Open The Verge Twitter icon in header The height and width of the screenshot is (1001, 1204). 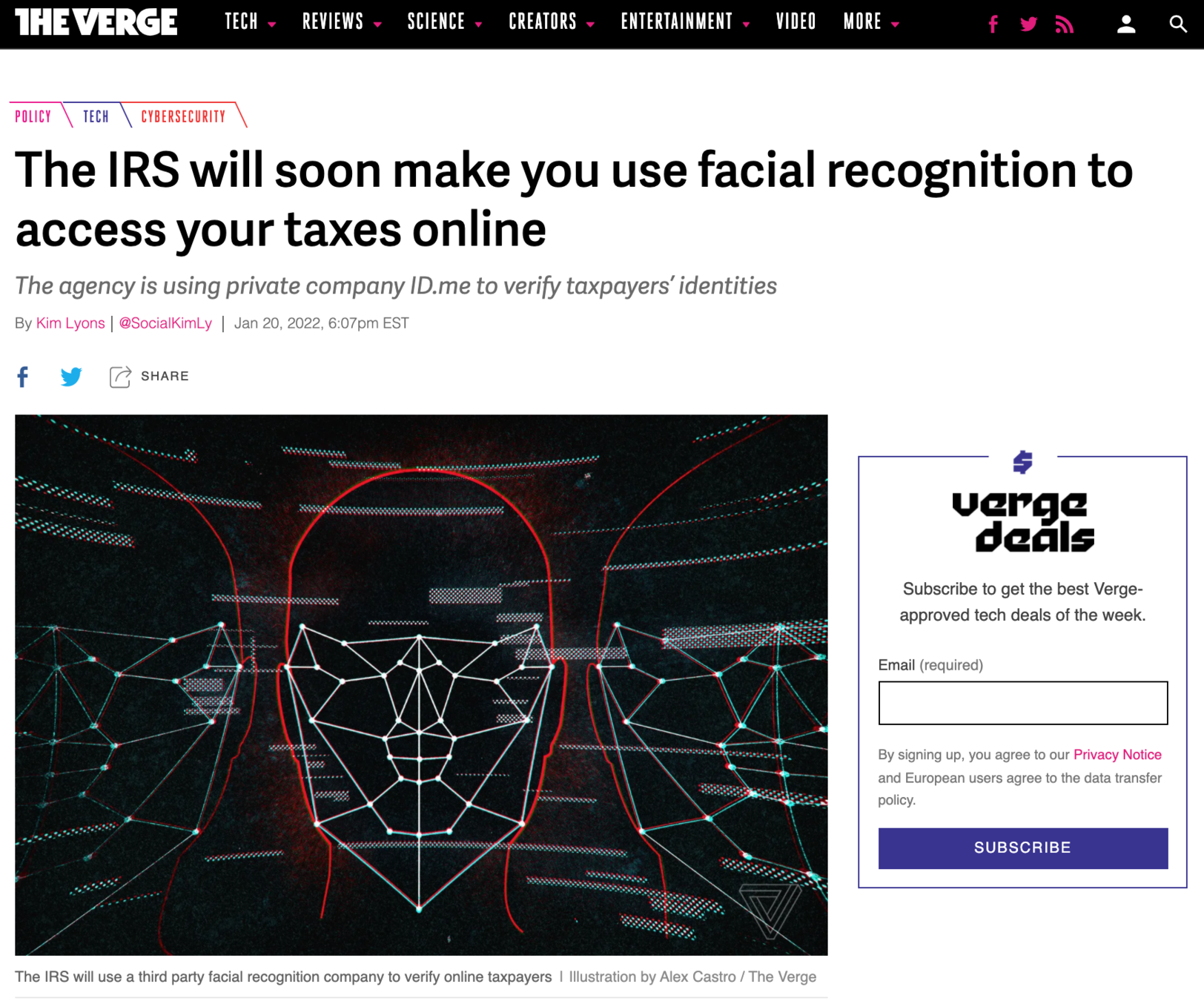[x=1028, y=24]
